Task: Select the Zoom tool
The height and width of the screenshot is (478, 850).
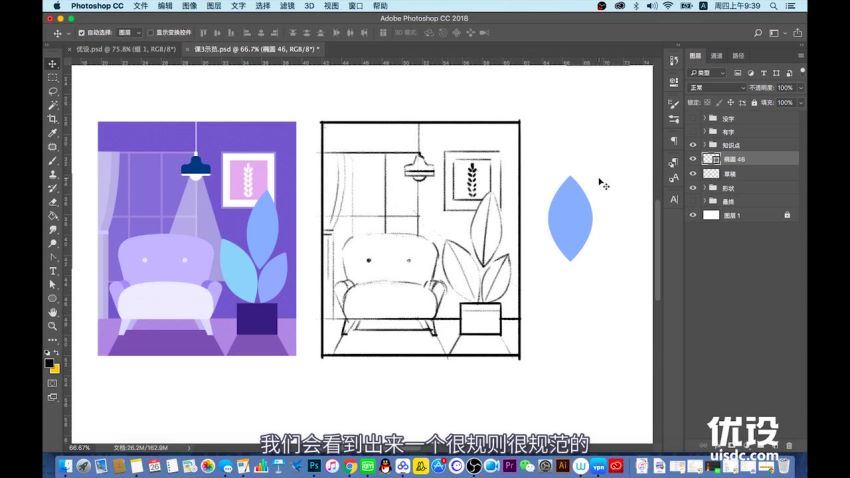Action: click(x=53, y=326)
